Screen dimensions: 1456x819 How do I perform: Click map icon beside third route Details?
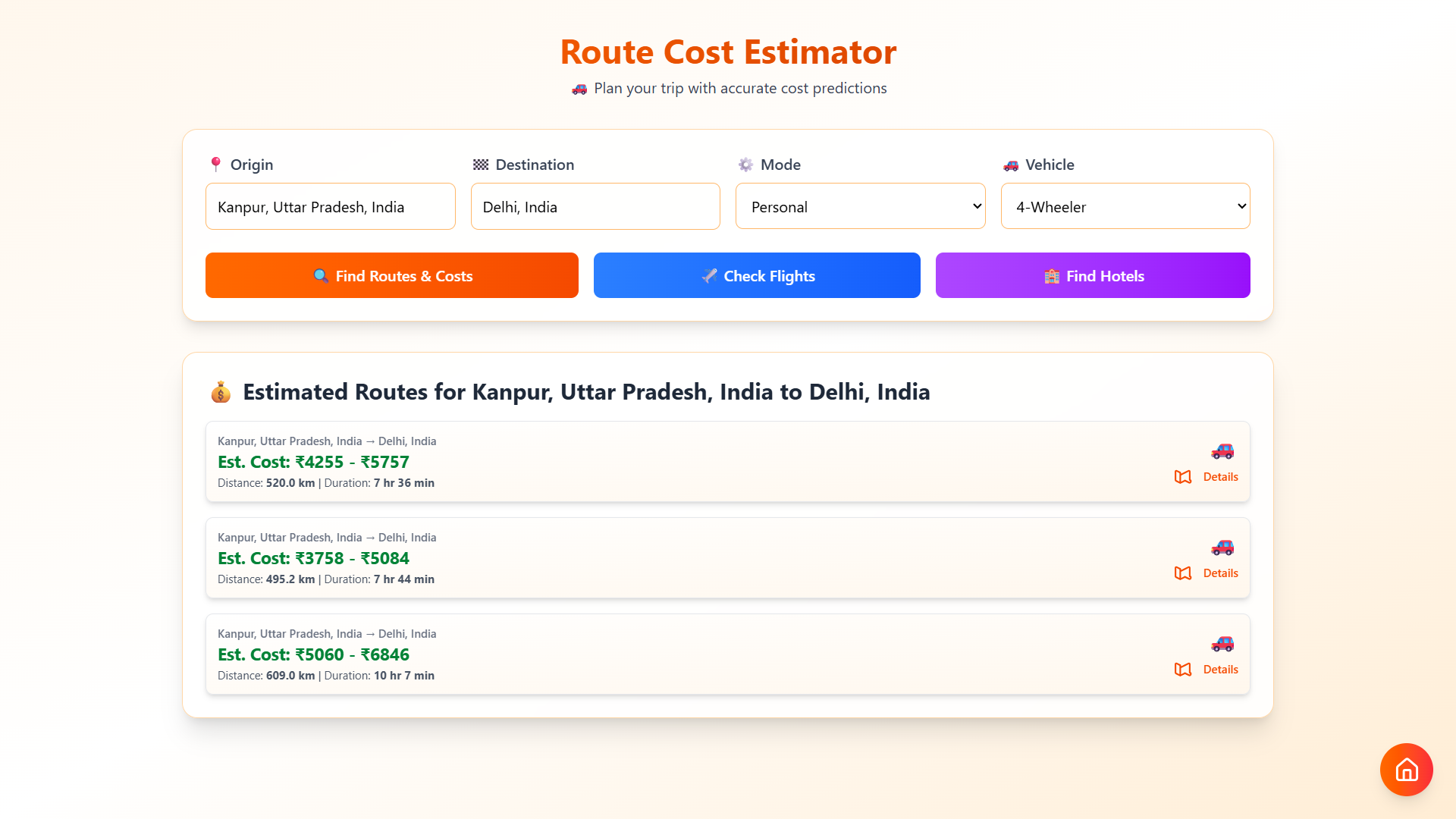click(x=1182, y=670)
